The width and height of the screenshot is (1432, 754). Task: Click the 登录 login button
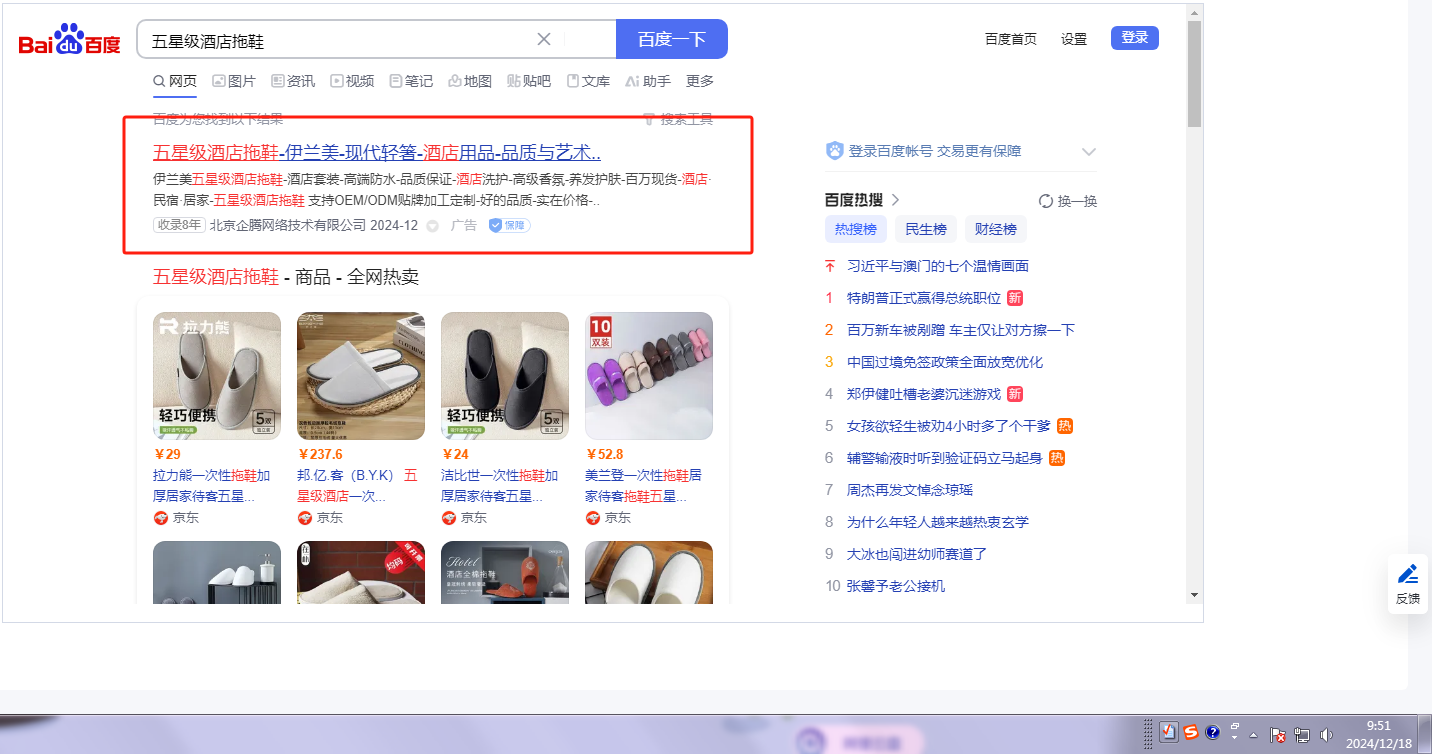pyautogui.click(x=1135, y=38)
